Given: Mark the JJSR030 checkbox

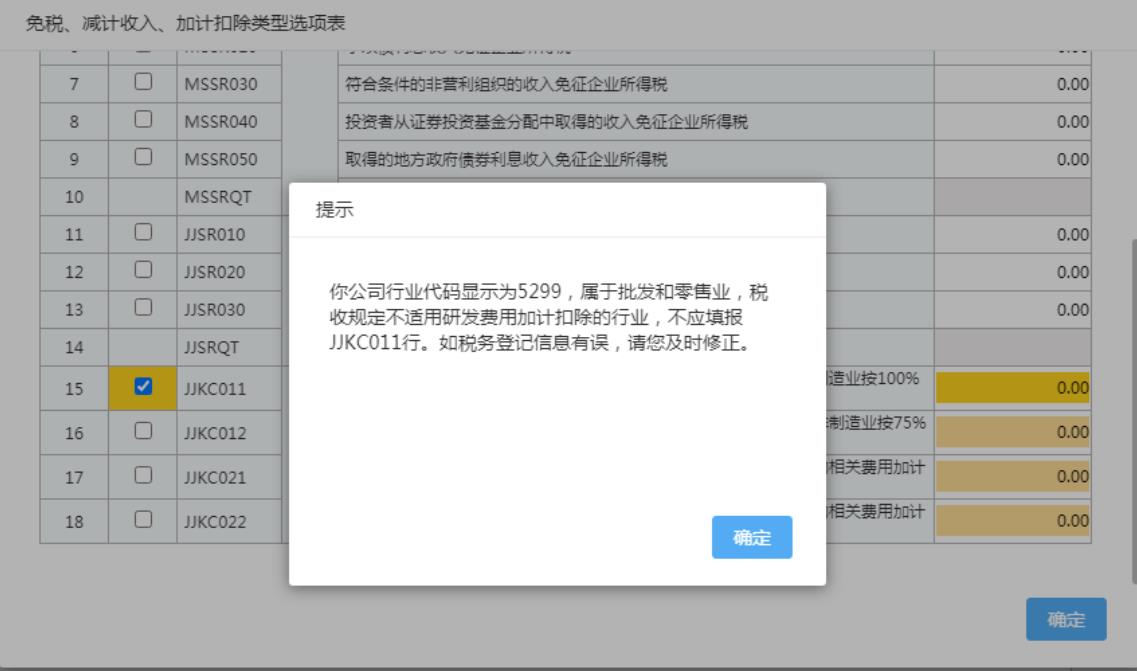Looking at the screenshot, I should pos(142,309).
